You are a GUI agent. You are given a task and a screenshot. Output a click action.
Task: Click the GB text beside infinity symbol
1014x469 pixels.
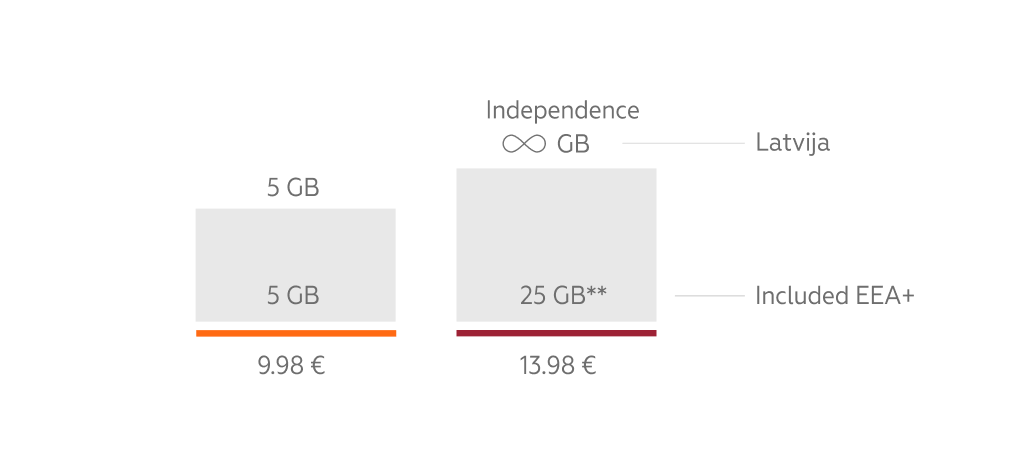(573, 144)
